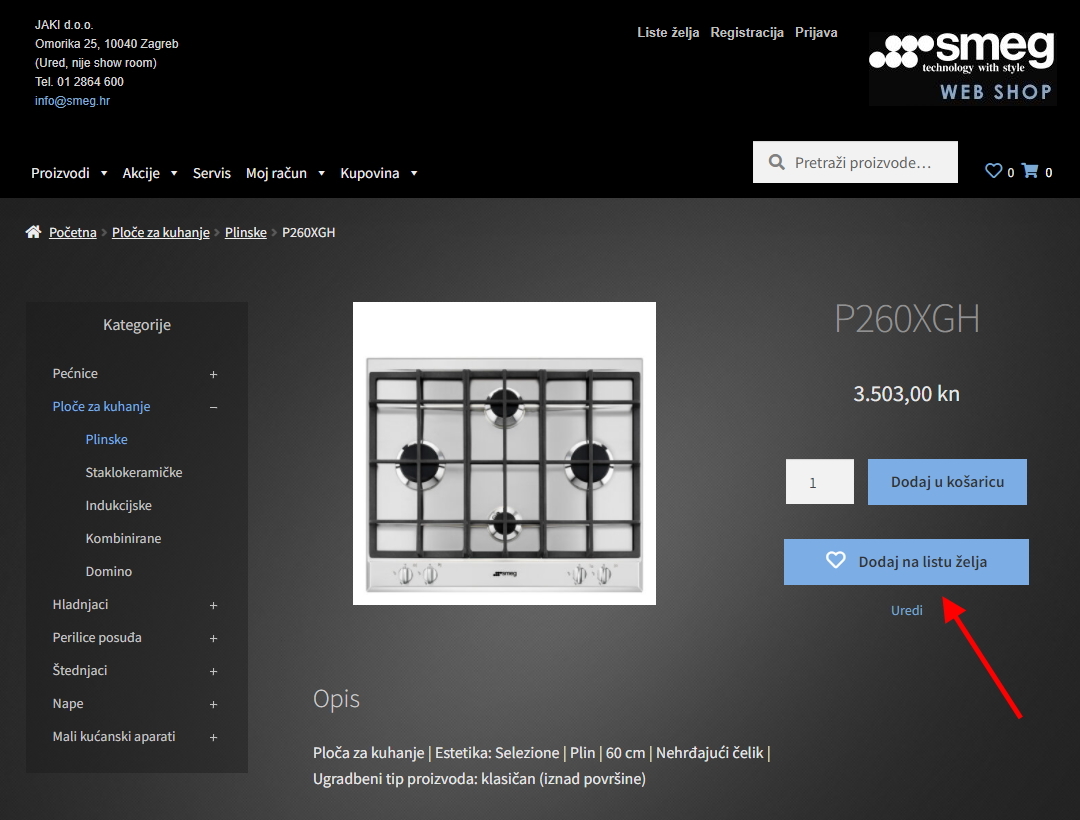1080x820 pixels.
Task: Select the Staklokeramičke subcategory
Action: [x=134, y=472]
